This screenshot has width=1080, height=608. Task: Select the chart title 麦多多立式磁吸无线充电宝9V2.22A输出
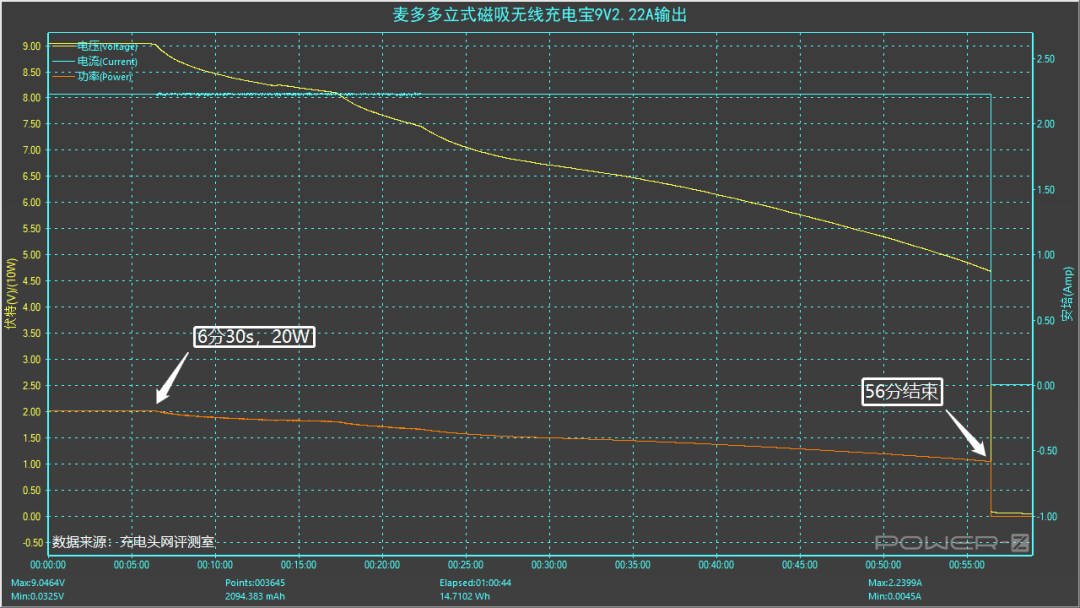(539, 14)
